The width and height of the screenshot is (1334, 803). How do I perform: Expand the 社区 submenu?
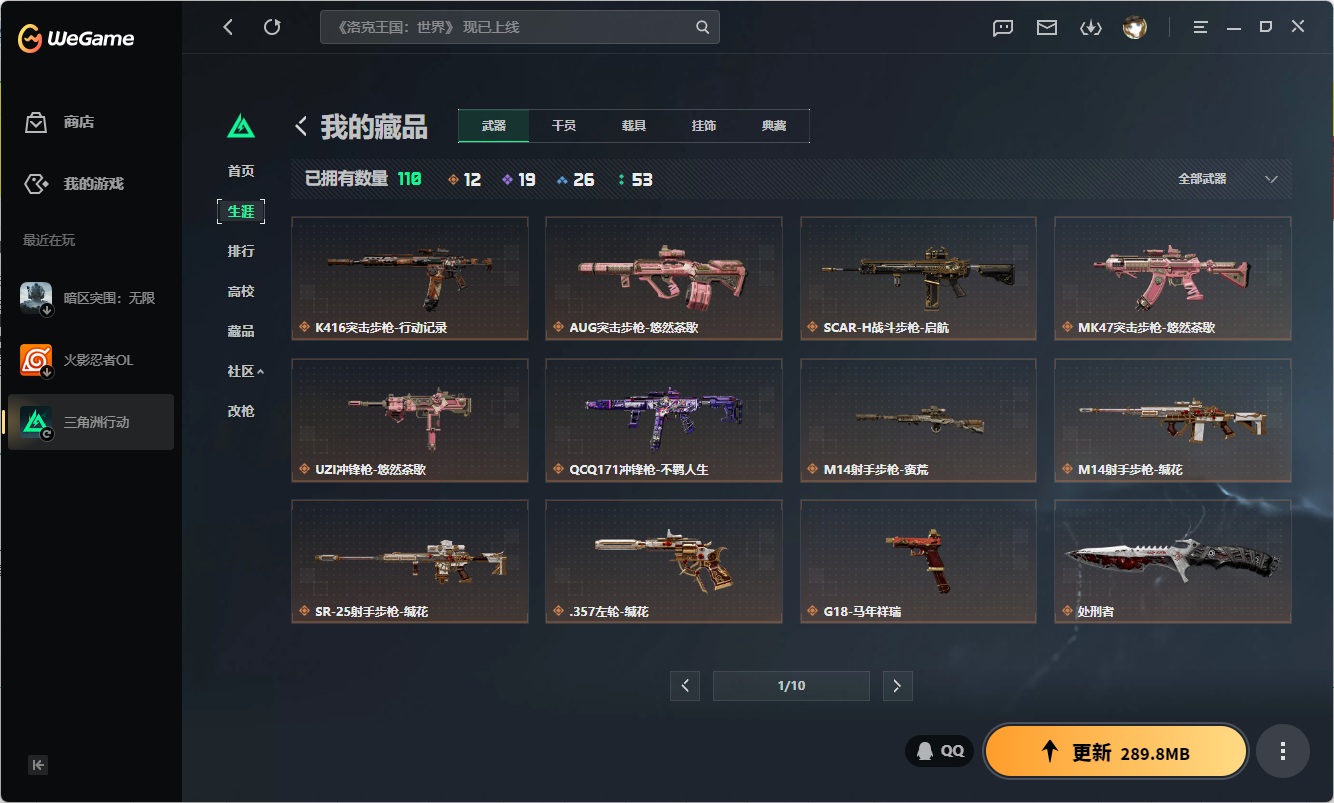pos(245,371)
